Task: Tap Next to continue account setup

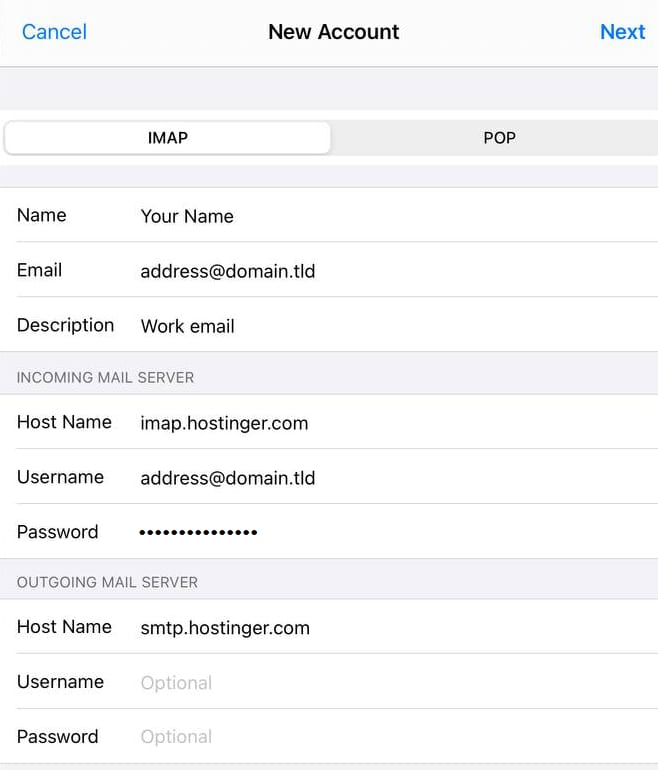Action: [622, 32]
